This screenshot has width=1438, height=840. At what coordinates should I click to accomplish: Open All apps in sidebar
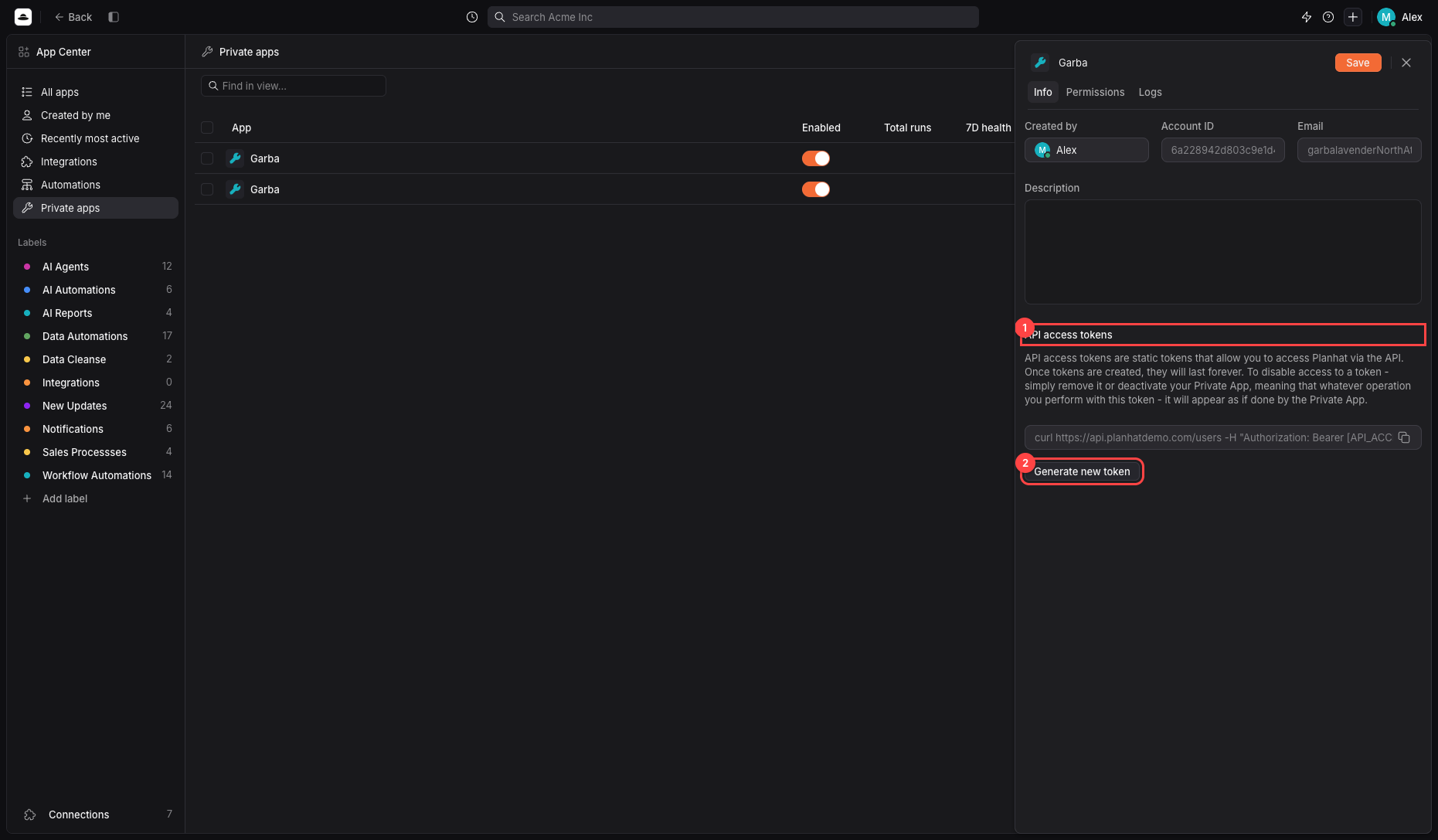coord(96,92)
